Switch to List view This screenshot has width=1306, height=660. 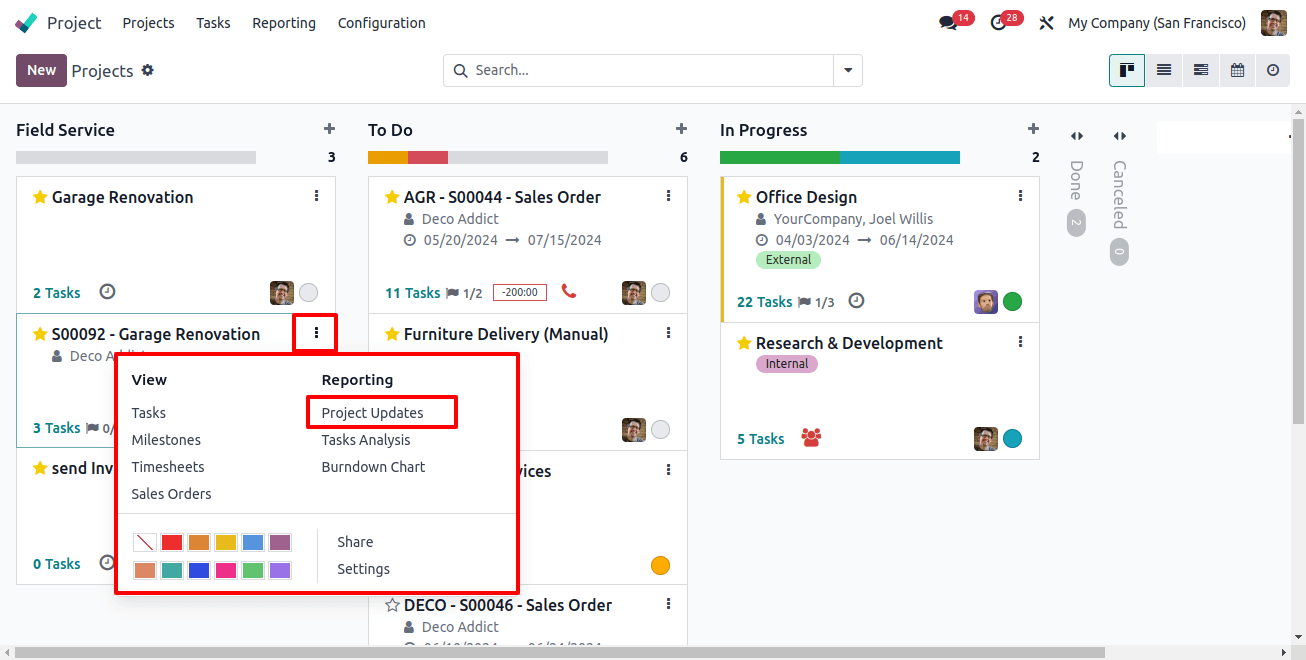coord(1164,70)
